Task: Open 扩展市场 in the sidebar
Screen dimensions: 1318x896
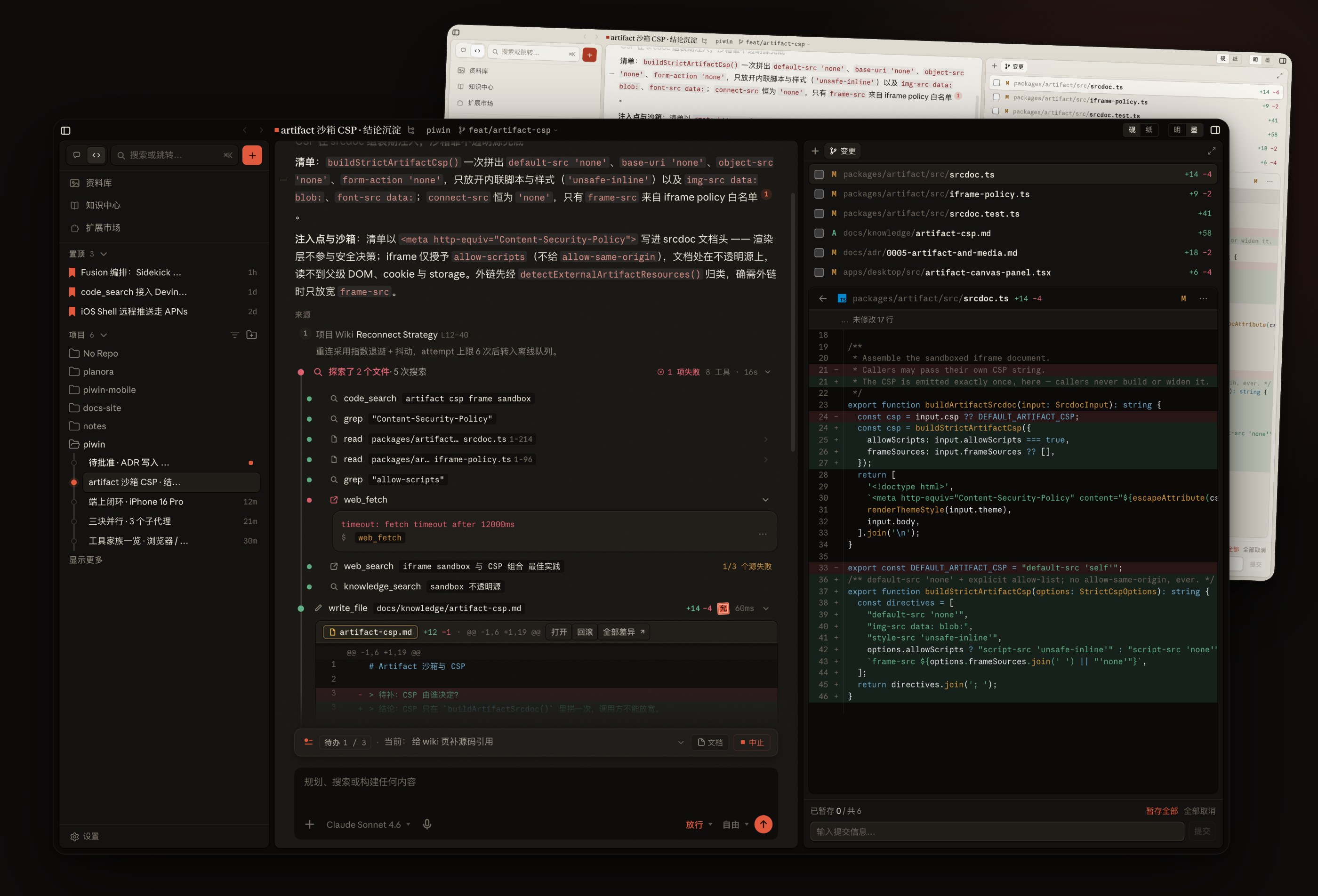Action: coord(164,227)
